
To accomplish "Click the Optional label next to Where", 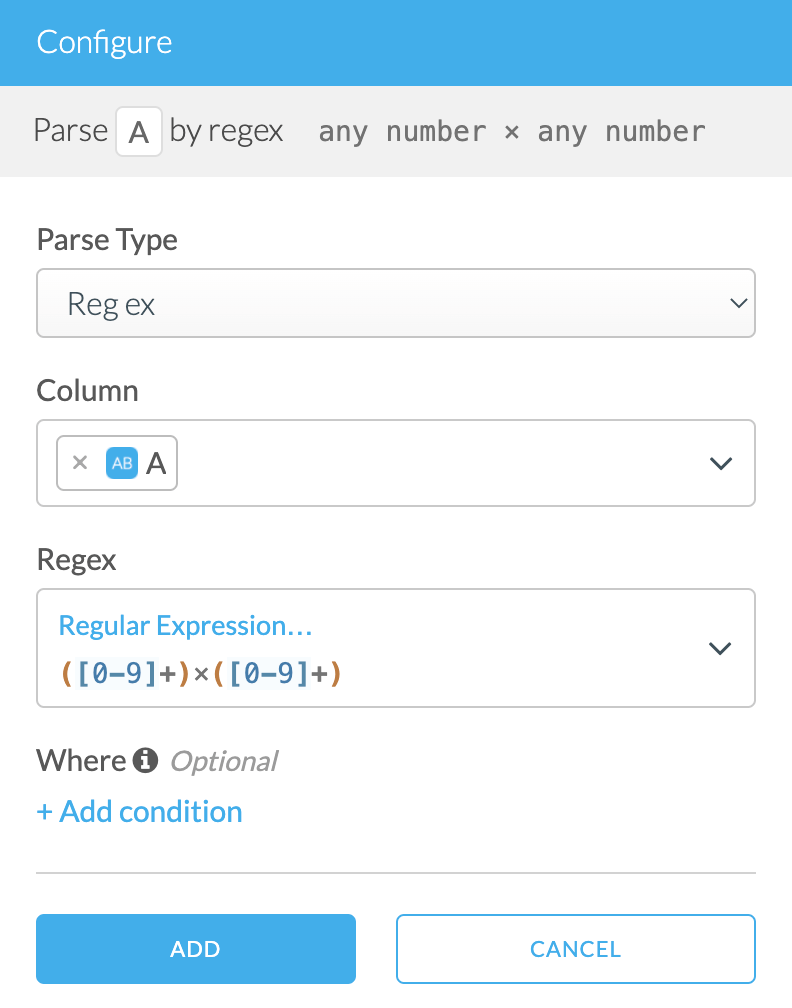I will [x=223, y=760].
